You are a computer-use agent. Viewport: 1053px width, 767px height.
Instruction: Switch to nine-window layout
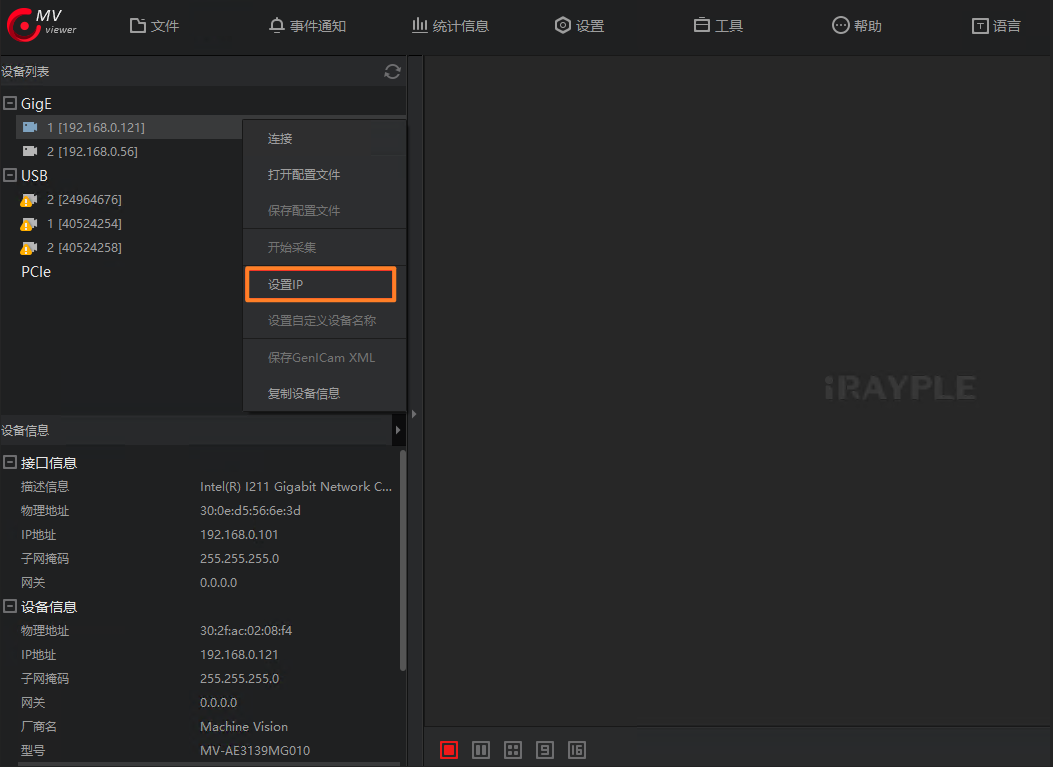[x=545, y=750]
